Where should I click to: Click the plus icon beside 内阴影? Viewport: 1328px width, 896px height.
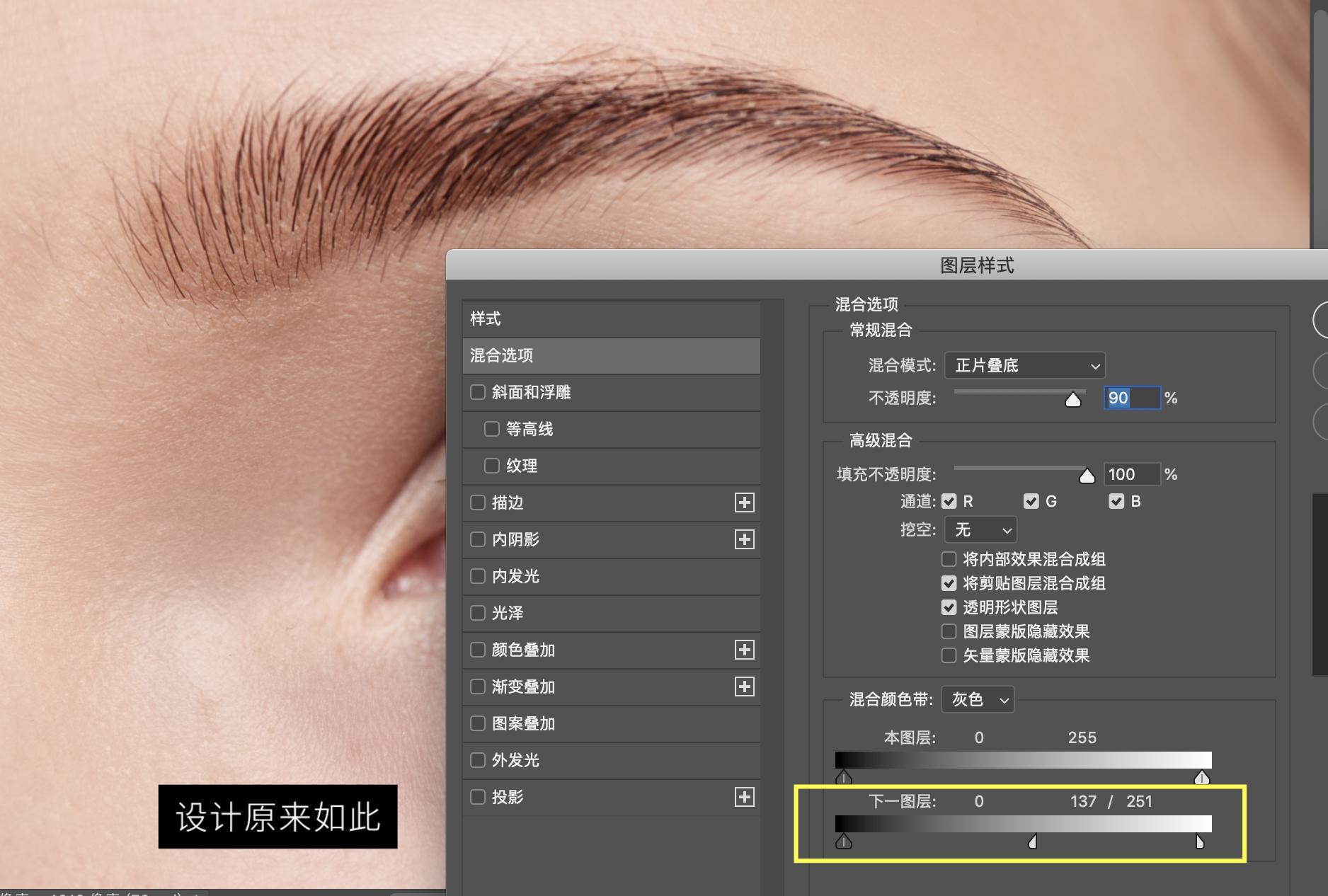745,539
